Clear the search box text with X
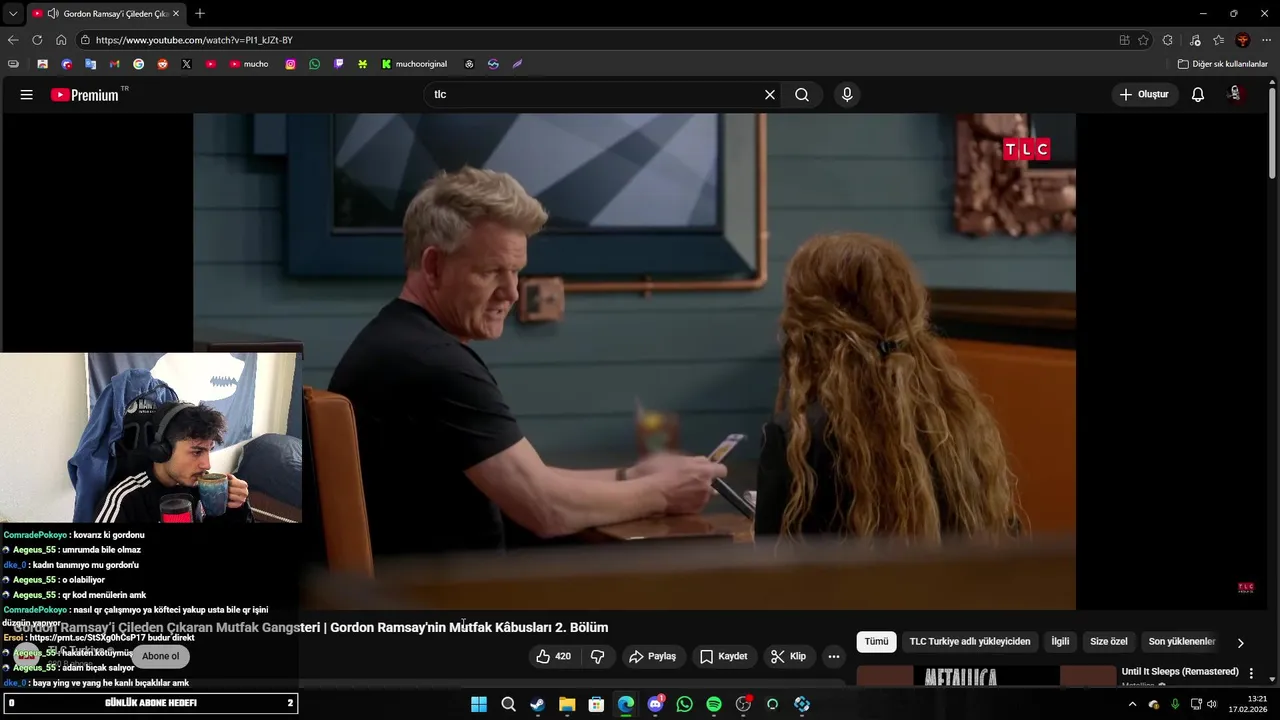Viewport: 1280px width, 720px height. pyautogui.click(x=770, y=95)
